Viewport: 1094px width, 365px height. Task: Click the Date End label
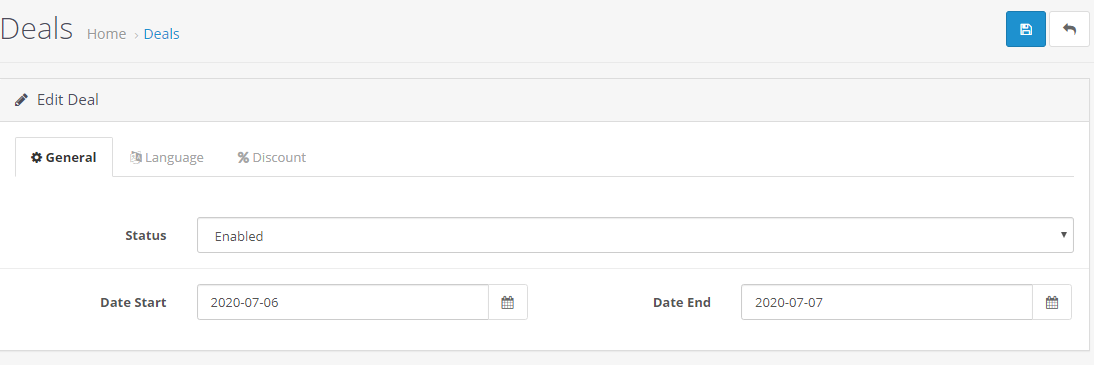682,302
